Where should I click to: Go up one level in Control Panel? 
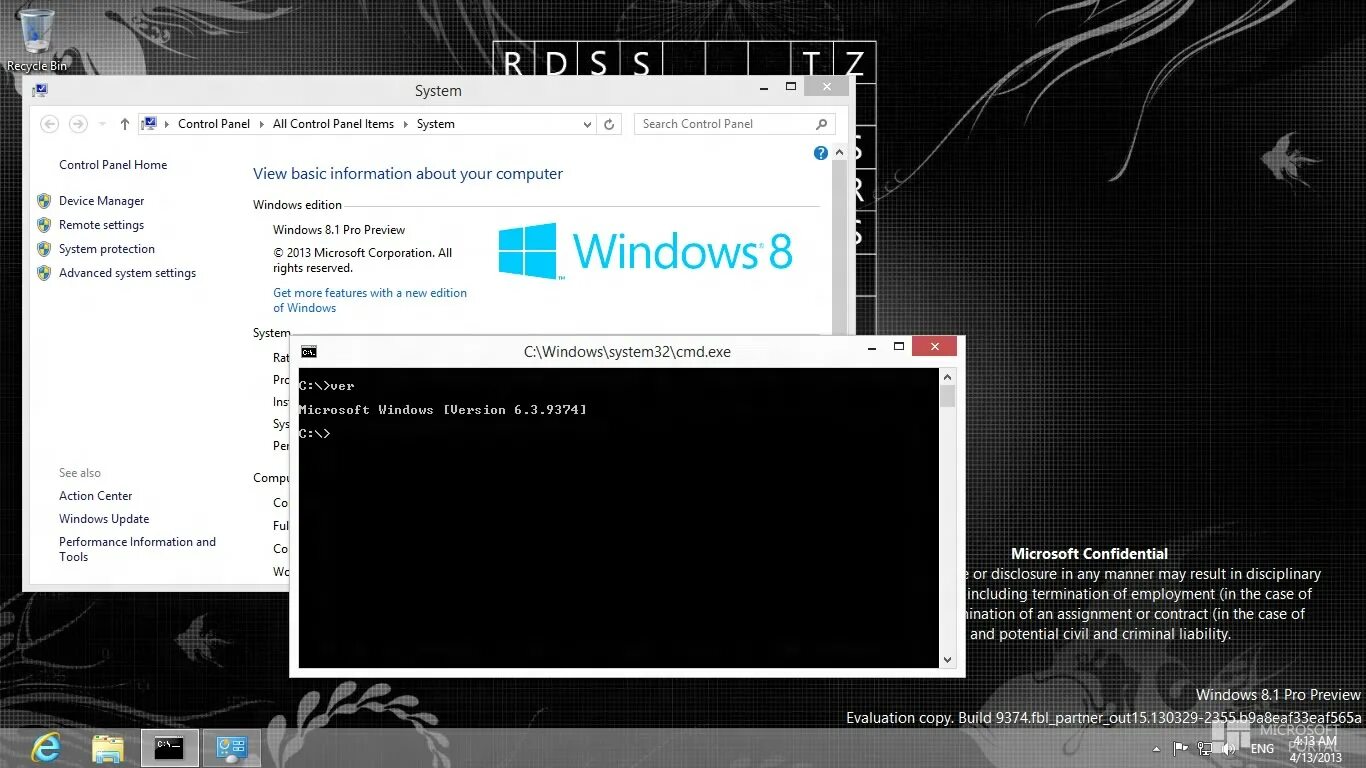[x=124, y=124]
